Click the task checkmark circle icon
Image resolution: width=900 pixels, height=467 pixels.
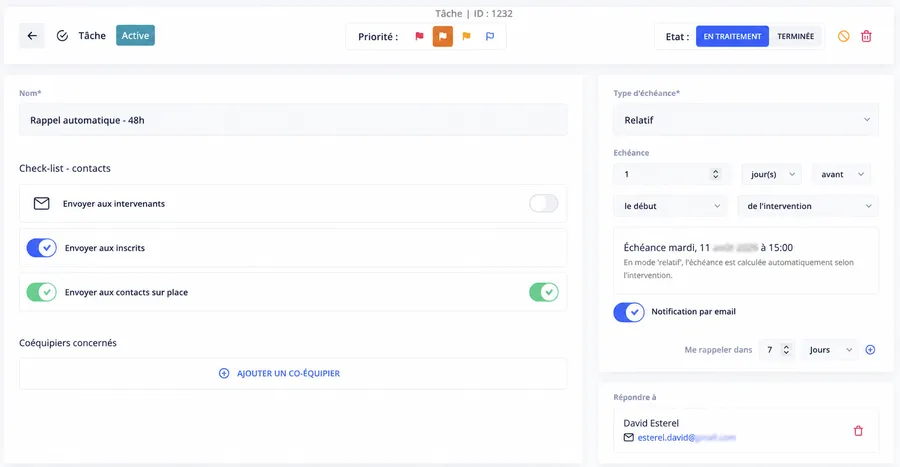point(62,36)
